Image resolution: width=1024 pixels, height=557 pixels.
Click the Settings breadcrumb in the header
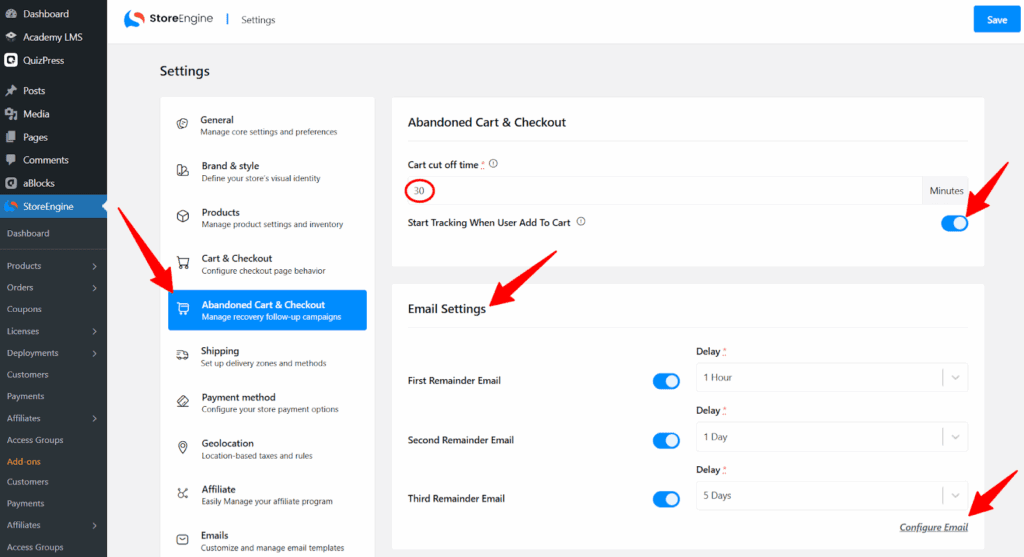click(x=258, y=20)
